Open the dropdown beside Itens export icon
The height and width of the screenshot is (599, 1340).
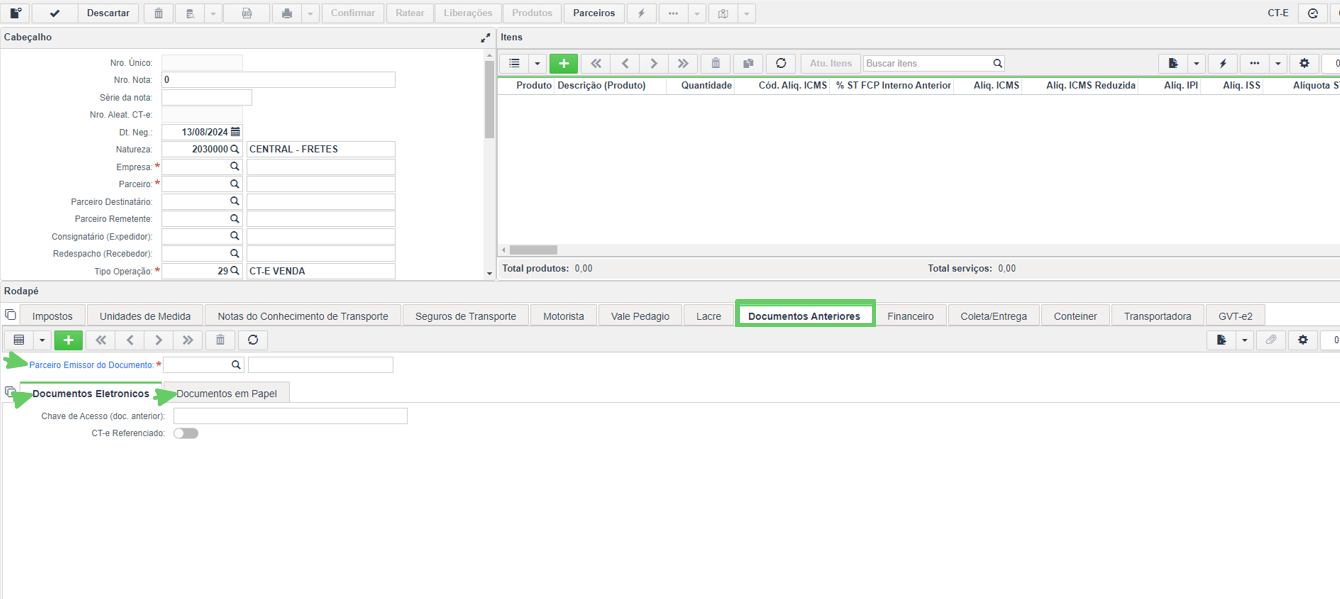[x=1196, y=63]
